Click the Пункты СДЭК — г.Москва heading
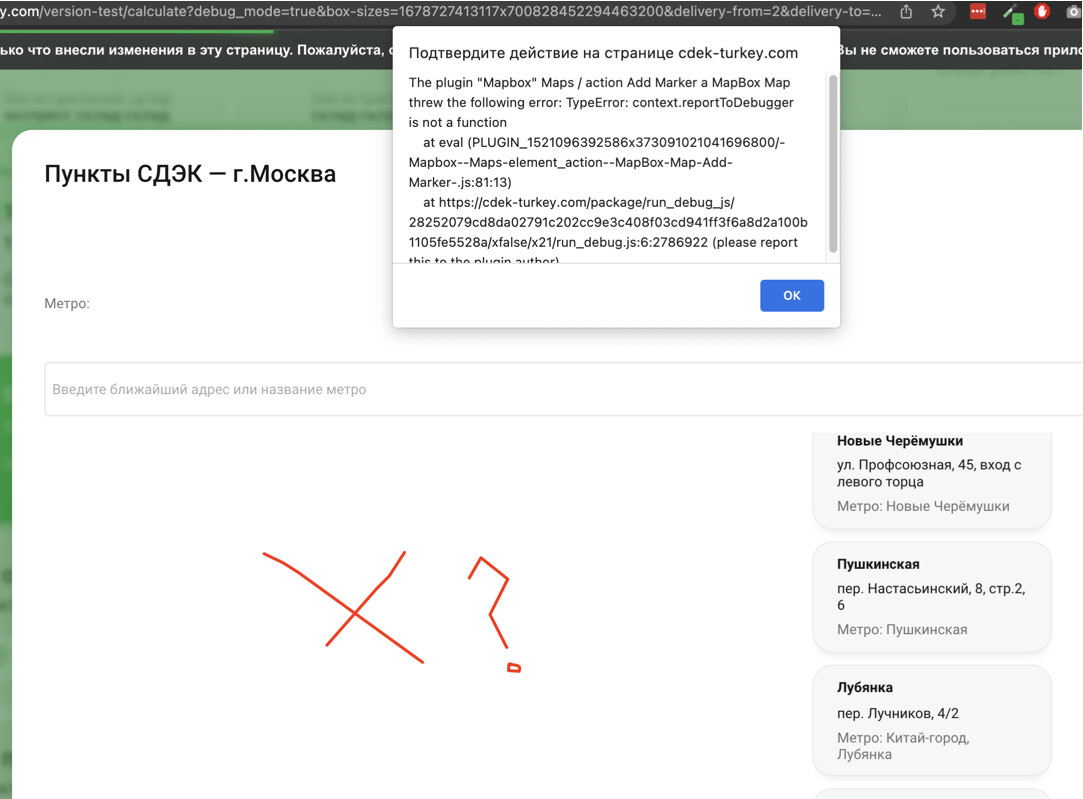This screenshot has width=1083, height=799. coord(190,174)
